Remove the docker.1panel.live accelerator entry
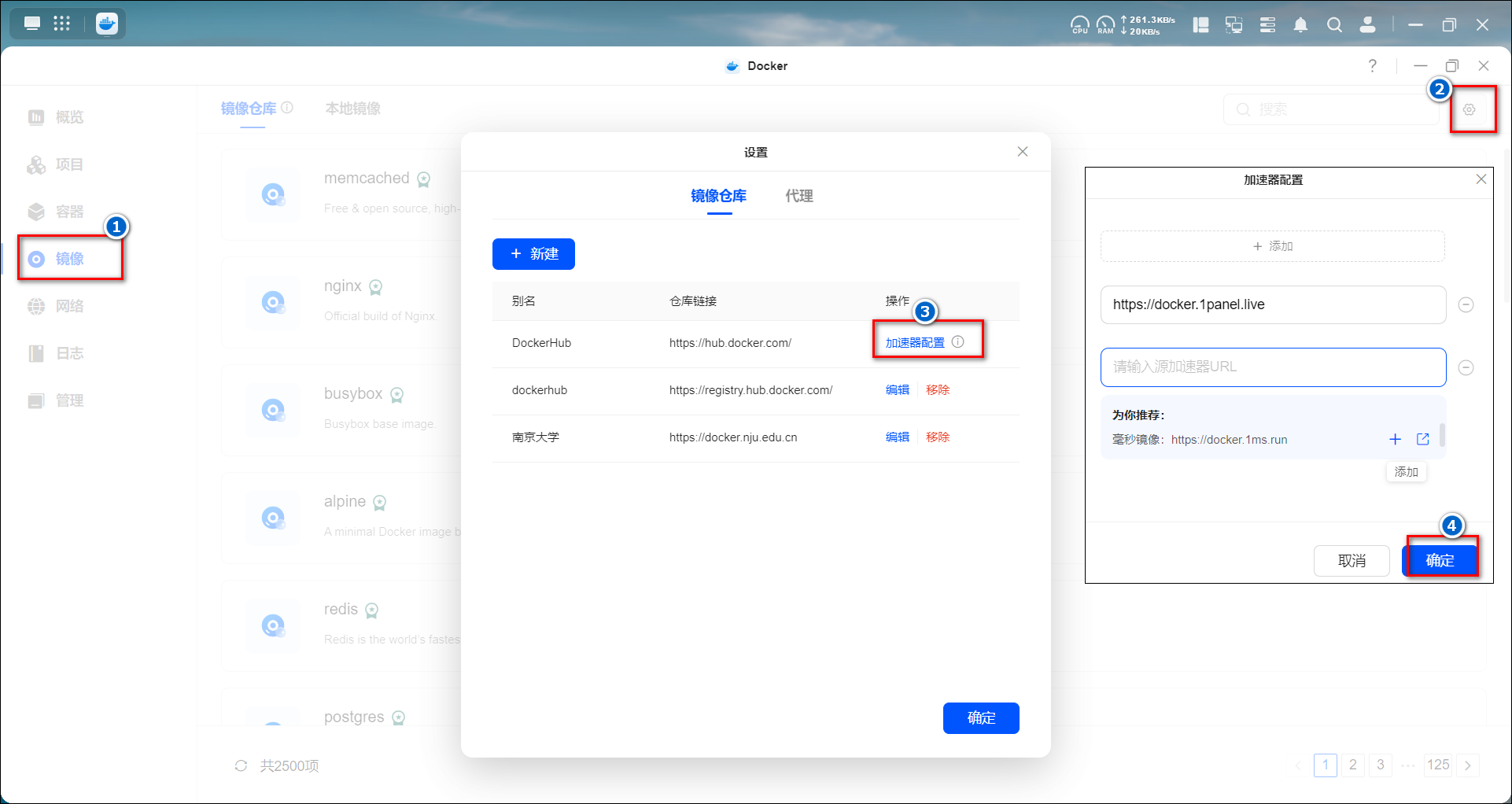The image size is (1512, 804). 1466,305
